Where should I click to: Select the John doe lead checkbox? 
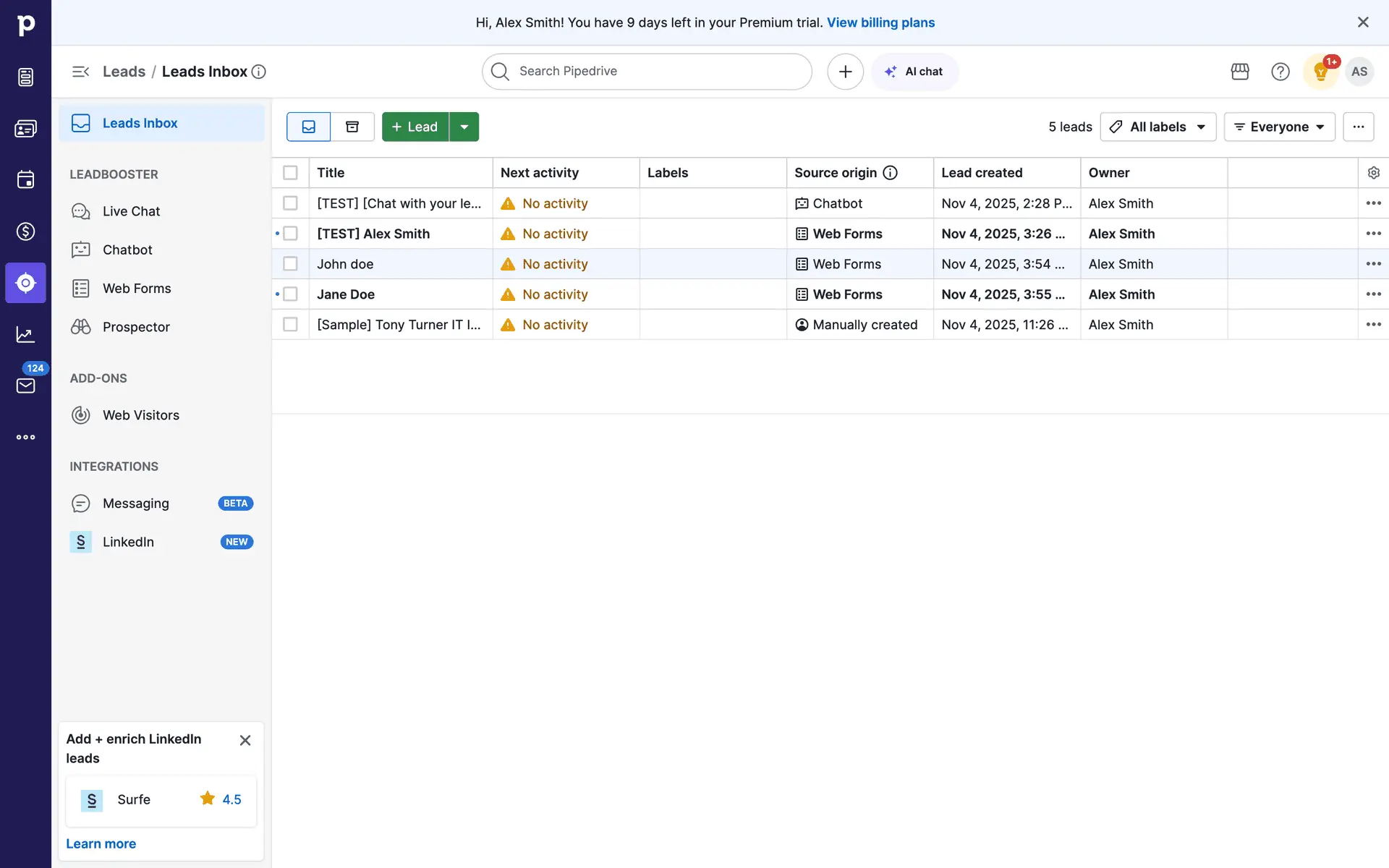point(290,264)
